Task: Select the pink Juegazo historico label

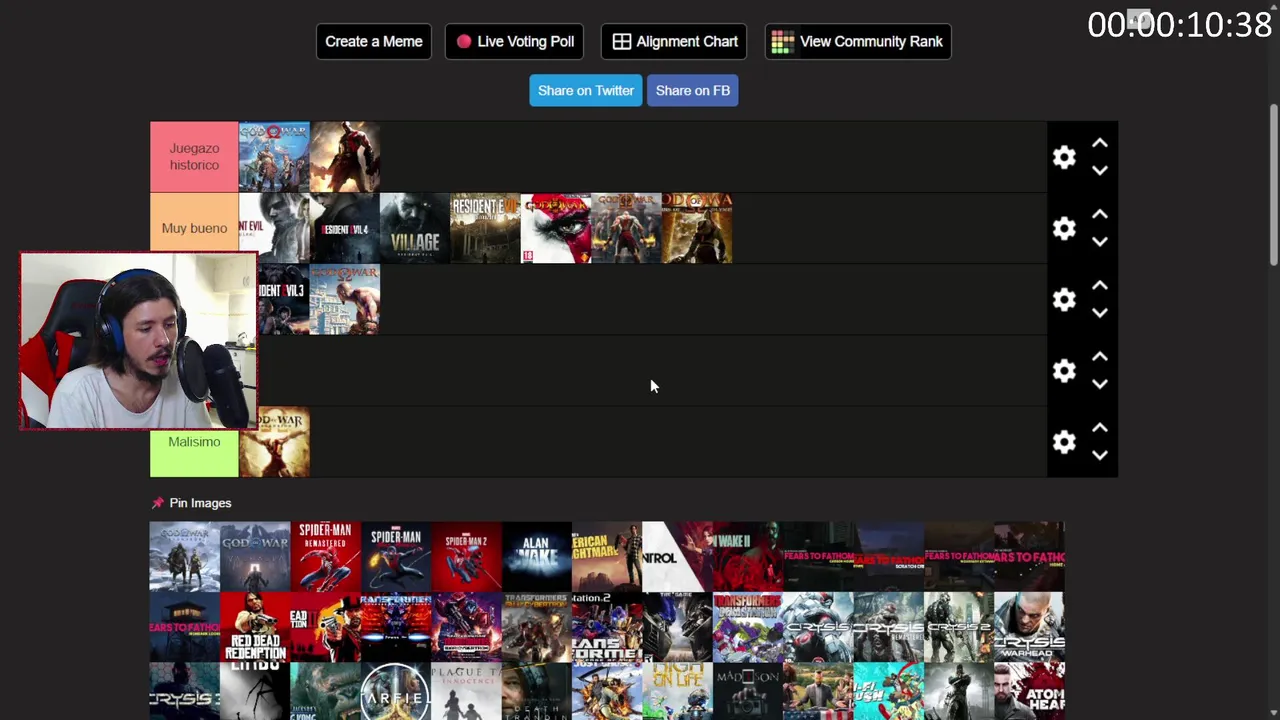Action: click(194, 157)
